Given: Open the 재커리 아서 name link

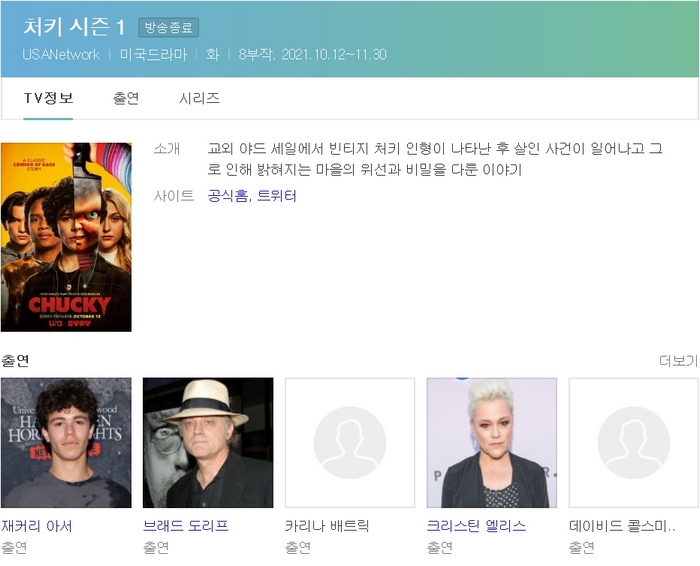Looking at the screenshot, I should pyautogui.click(x=37, y=526).
